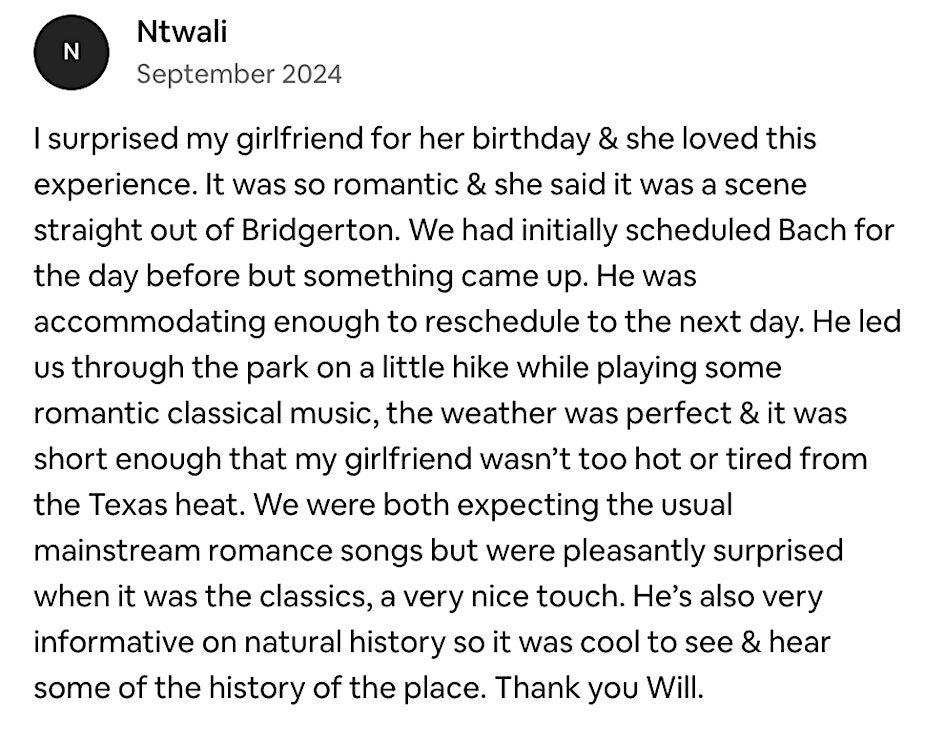Click the word "accommodating" in the review
The image size is (931, 740).
(x=140, y=323)
